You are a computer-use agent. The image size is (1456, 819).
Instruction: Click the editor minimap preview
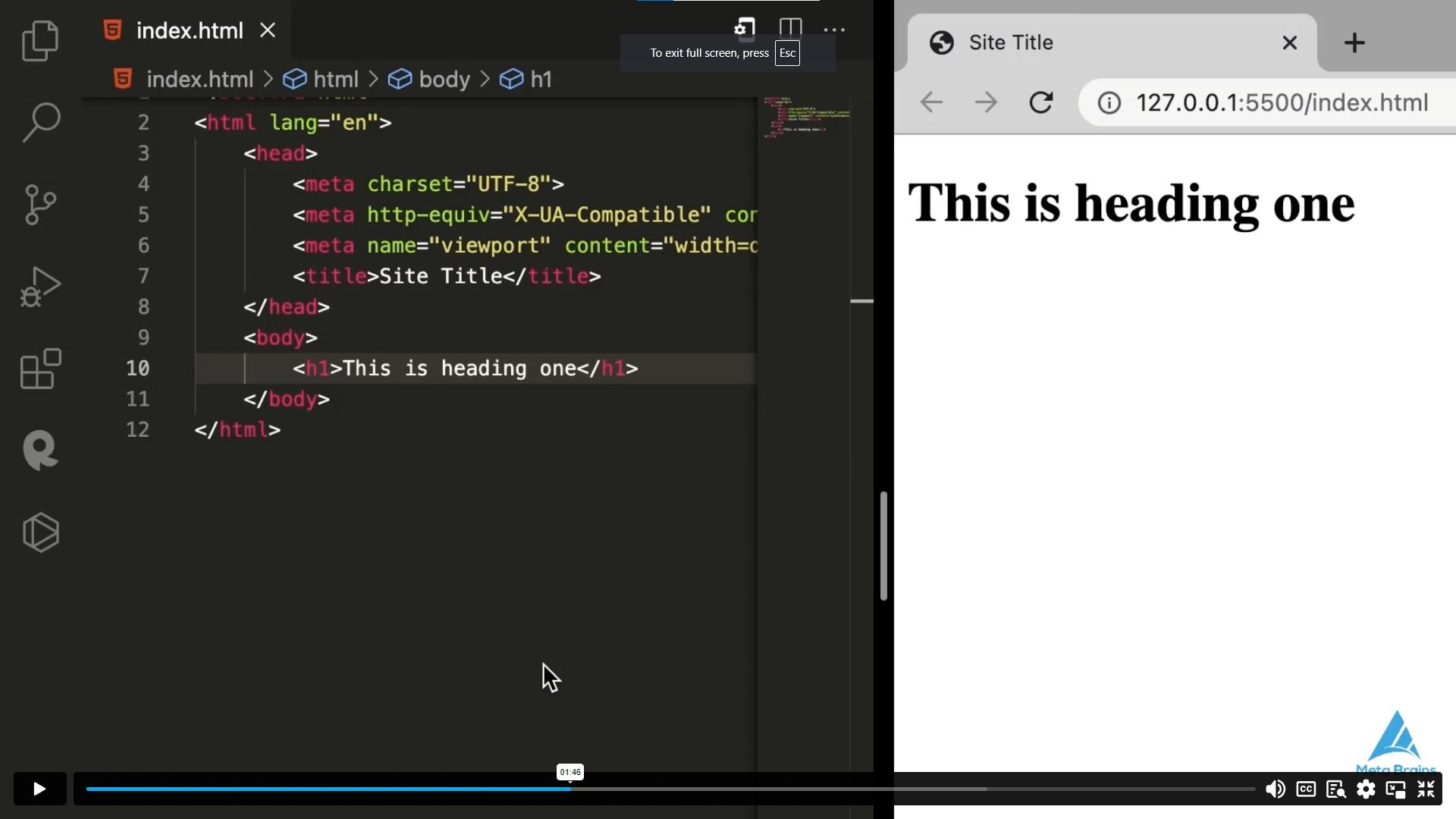click(x=806, y=117)
